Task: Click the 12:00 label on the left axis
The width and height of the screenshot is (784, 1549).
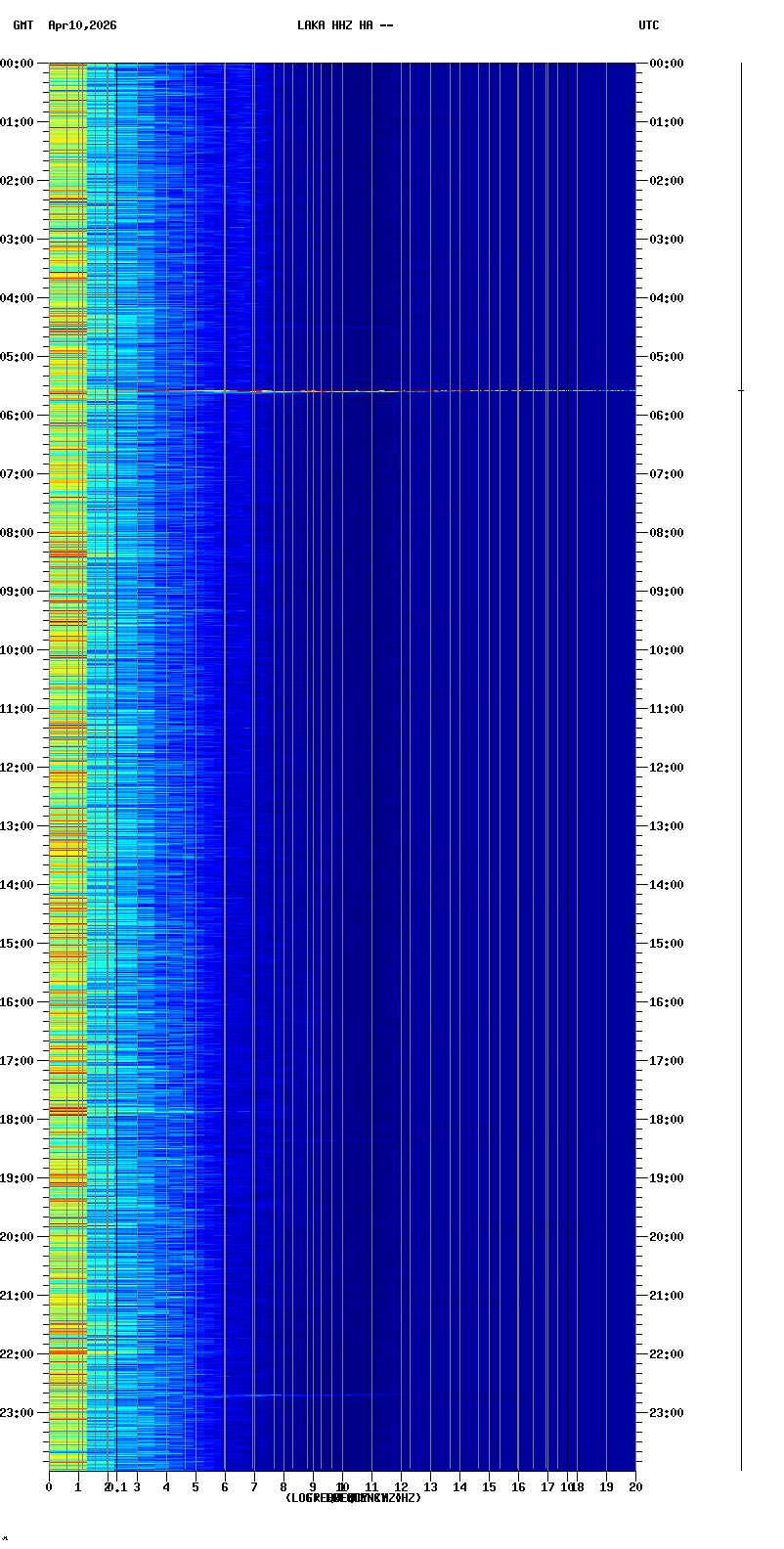Action: click(18, 768)
